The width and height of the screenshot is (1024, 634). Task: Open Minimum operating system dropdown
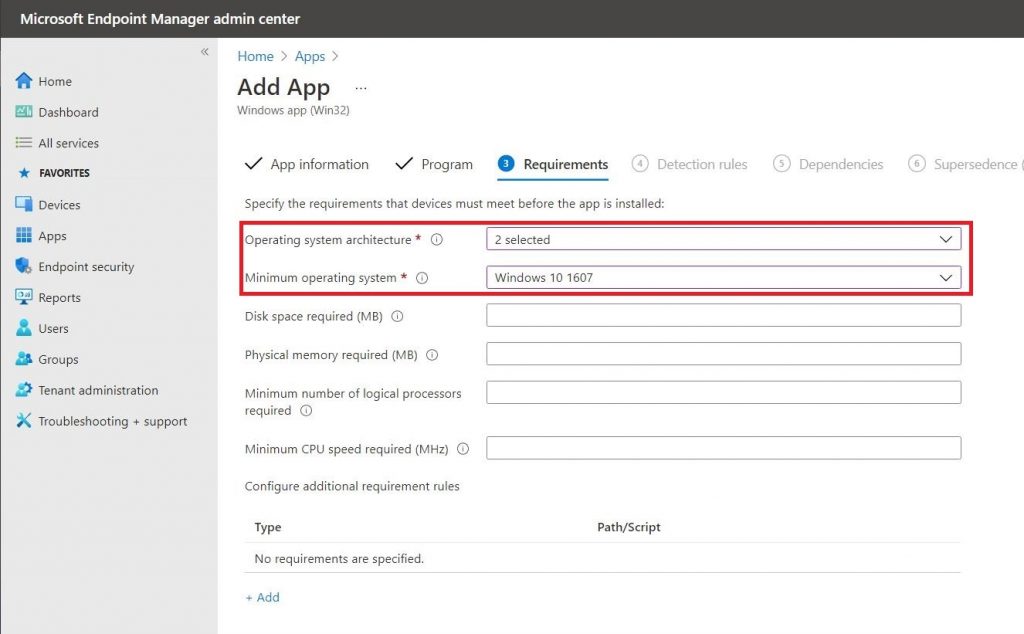724,277
